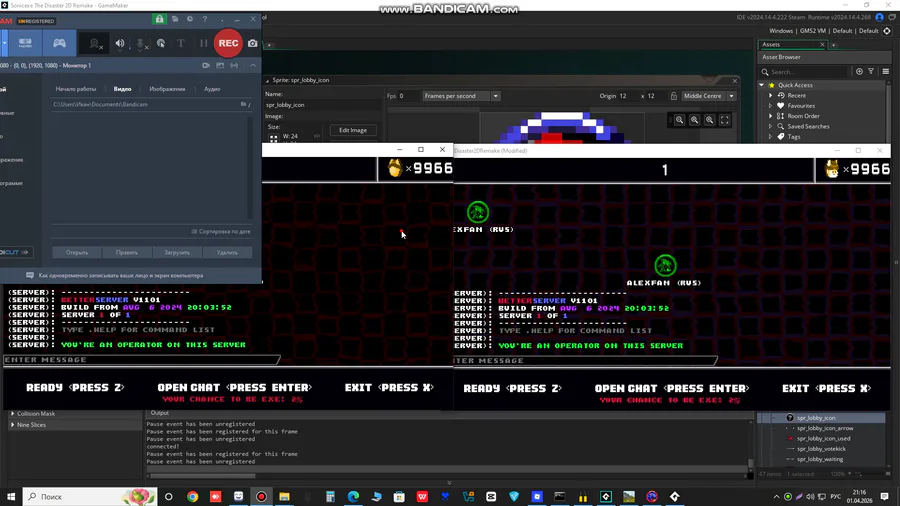Select spr_lobby_icon_arrow in asset tree
This screenshot has height=506, width=900.
click(825, 429)
